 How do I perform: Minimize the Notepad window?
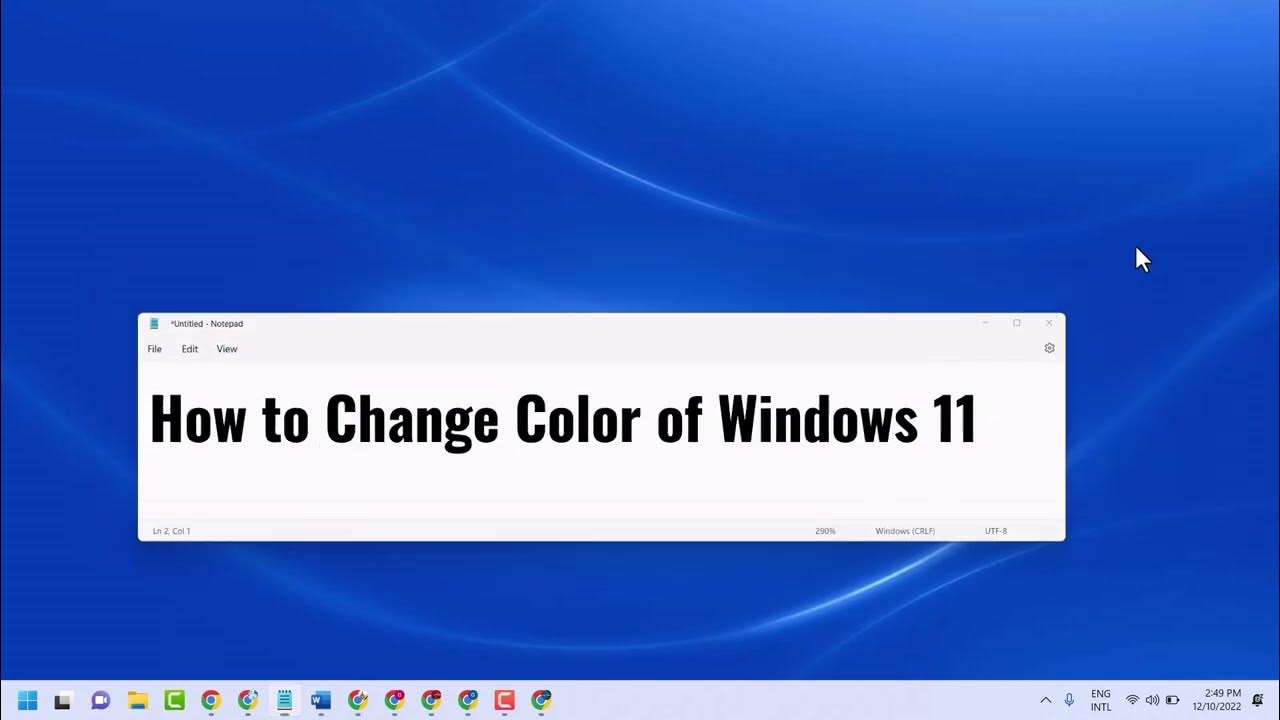985,323
